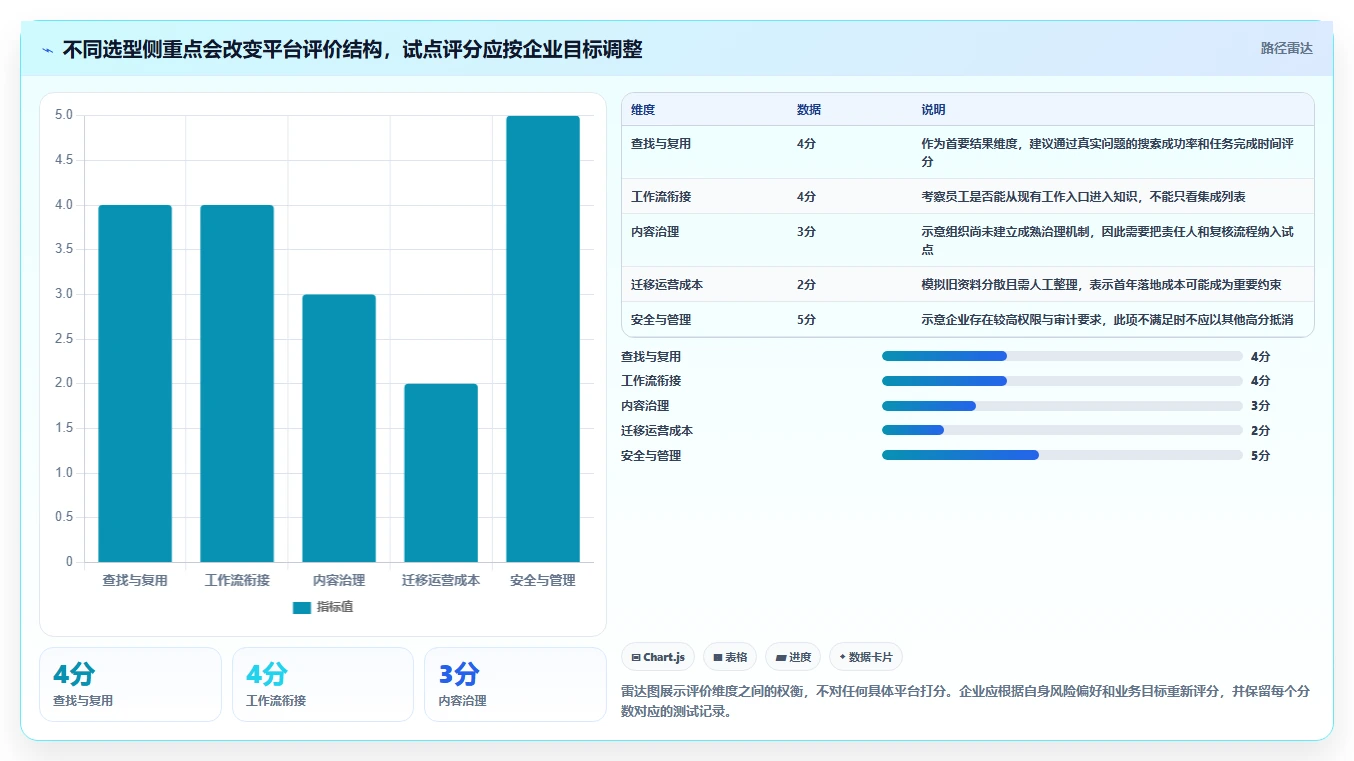Click the footer note starting 雷达图展示评价维度
Viewport: 1354px width, 761px height.
[965, 702]
